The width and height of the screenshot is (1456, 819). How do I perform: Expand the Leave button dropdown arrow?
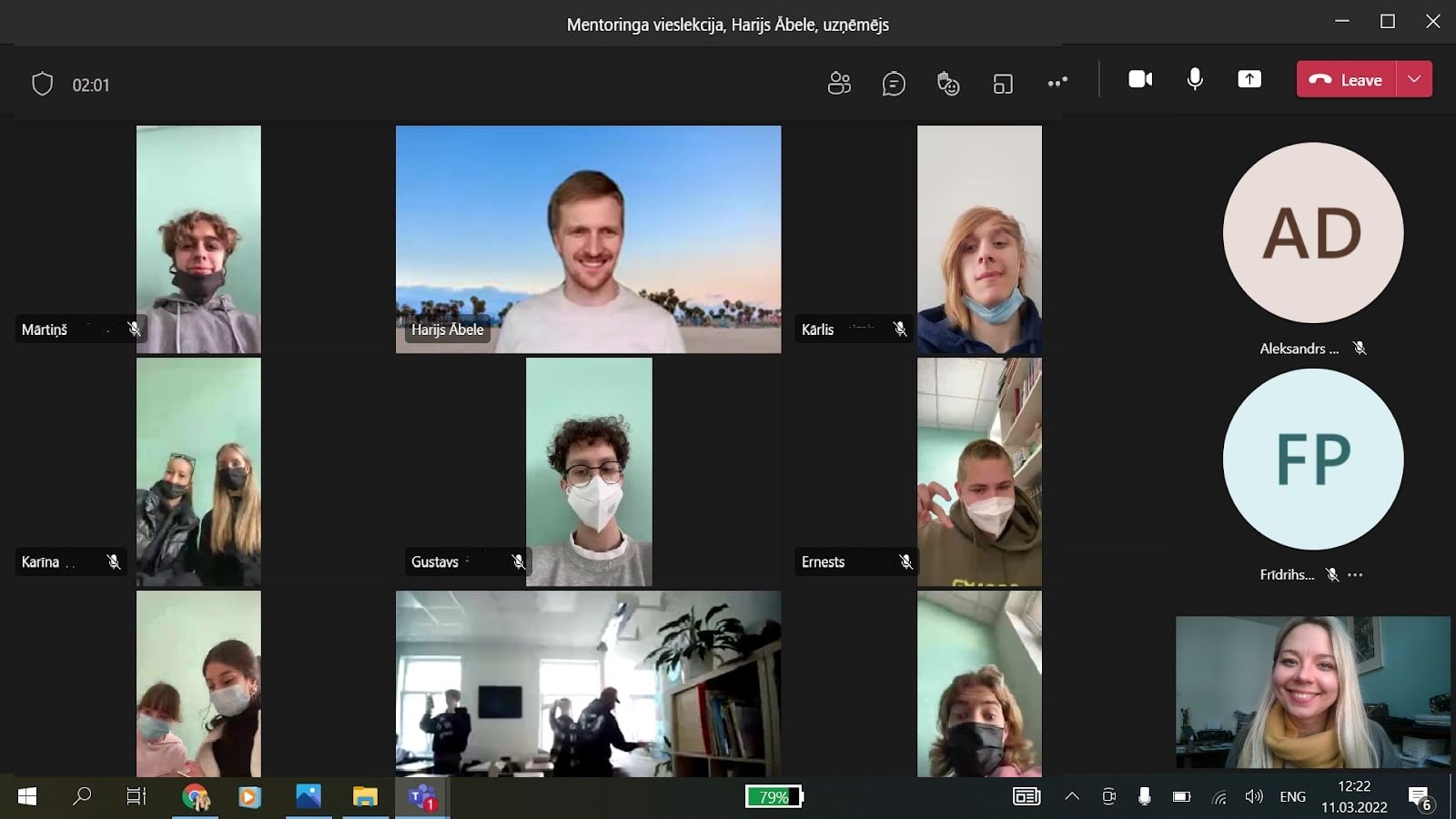(1414, 79)
